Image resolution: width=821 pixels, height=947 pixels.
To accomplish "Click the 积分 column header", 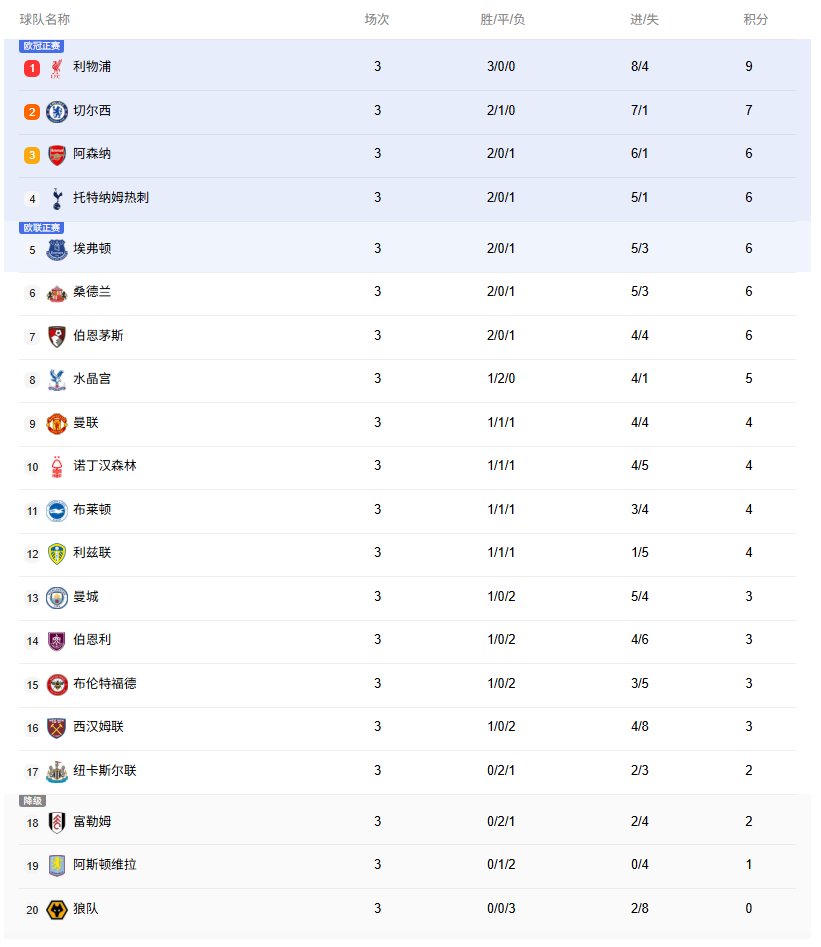I will (x=755, y=19).
